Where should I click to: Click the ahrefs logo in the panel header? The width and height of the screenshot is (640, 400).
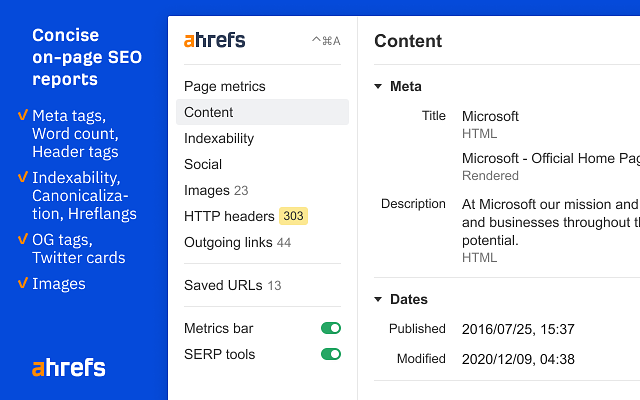[x=214, y=40]
